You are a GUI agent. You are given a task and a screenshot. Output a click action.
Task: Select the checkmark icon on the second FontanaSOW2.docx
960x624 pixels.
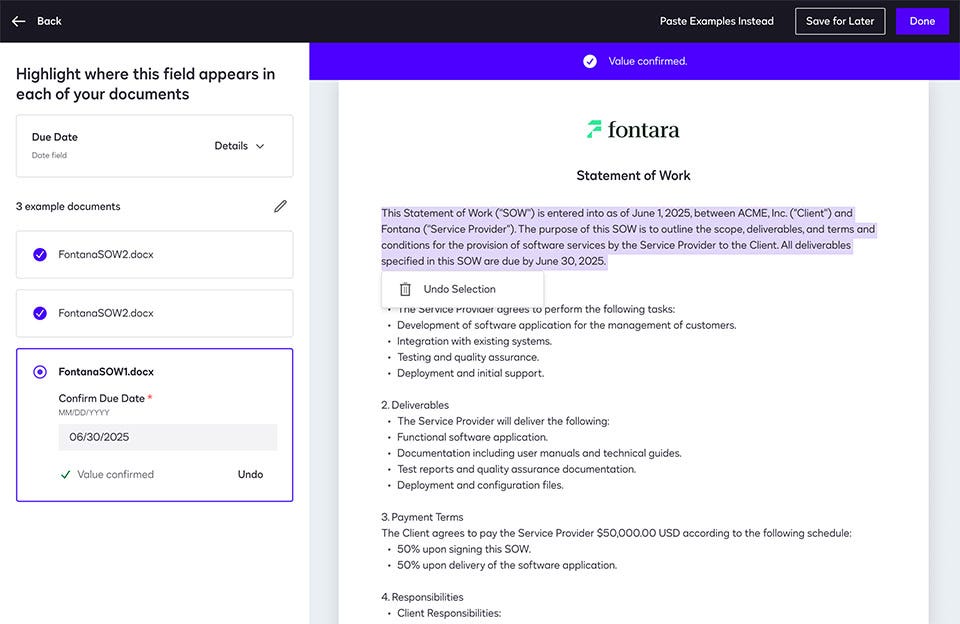39,313
